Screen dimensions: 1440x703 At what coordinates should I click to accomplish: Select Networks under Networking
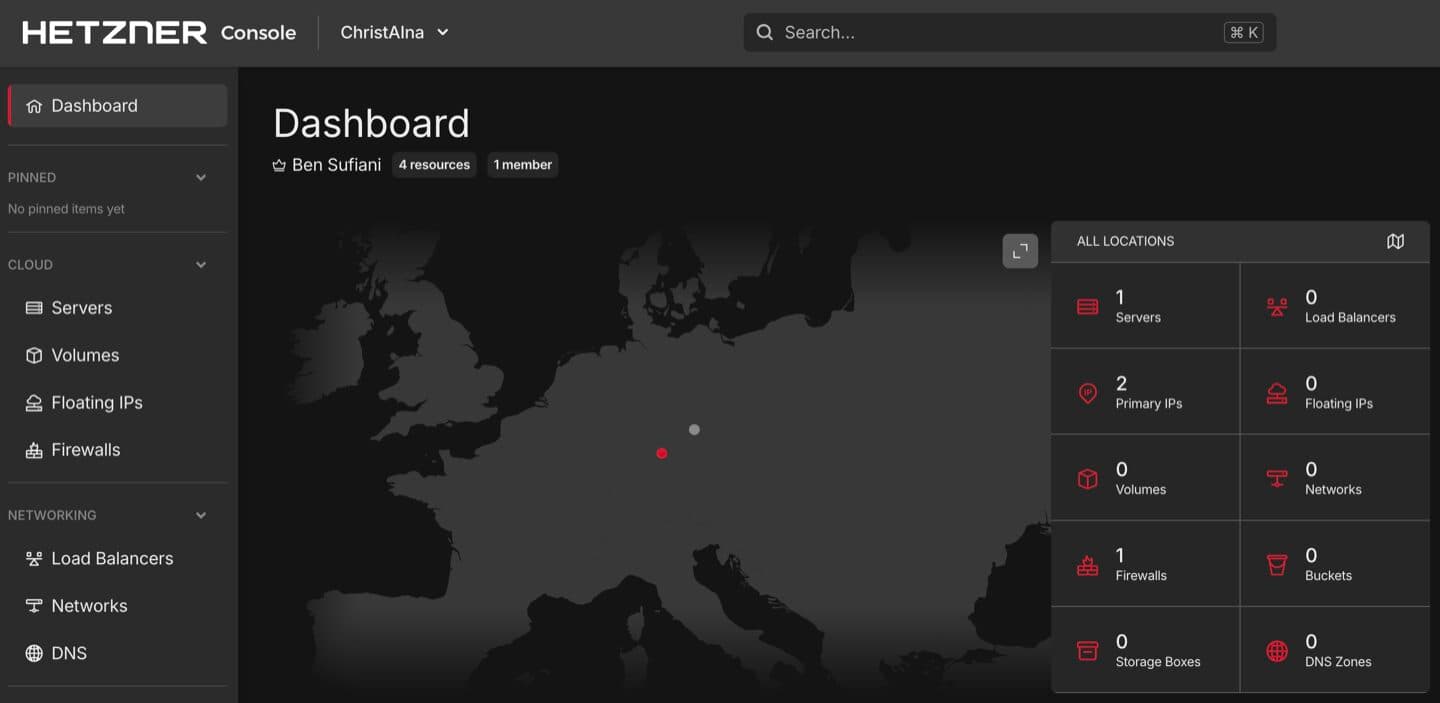[x=89, y=605]
